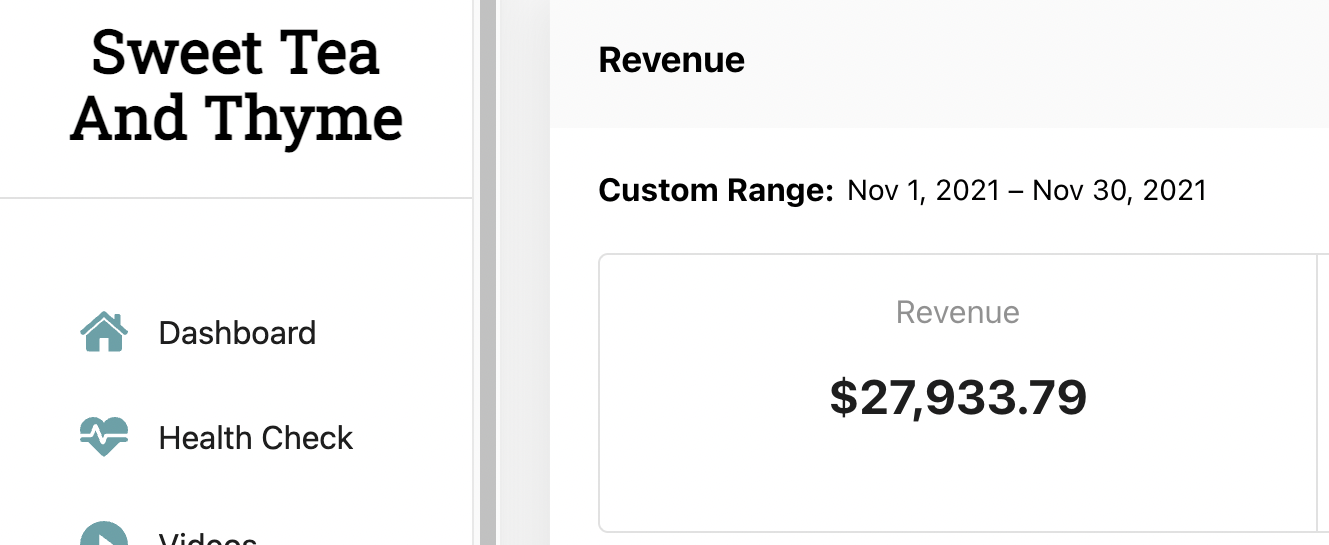The height and width of the screenshot is (545, 1329).
Task: Click the Custom Range label
Action: 716,190
